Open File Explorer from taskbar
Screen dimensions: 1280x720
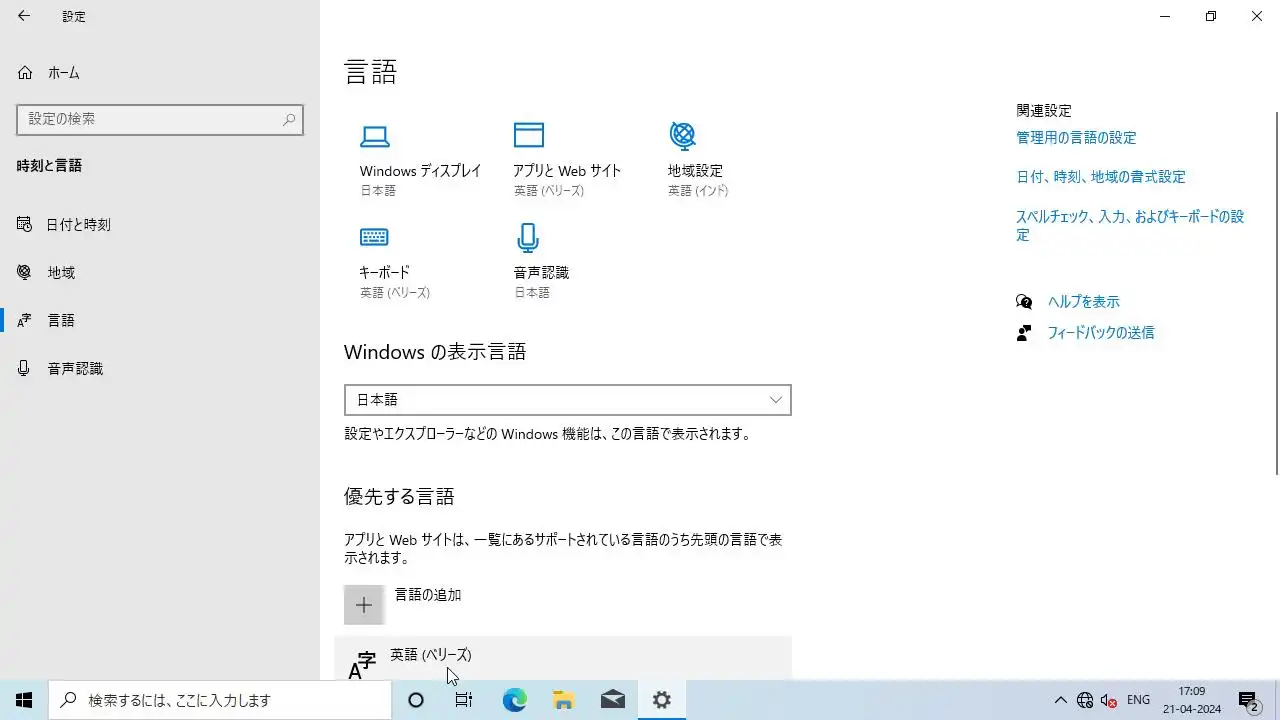point(563,700)
